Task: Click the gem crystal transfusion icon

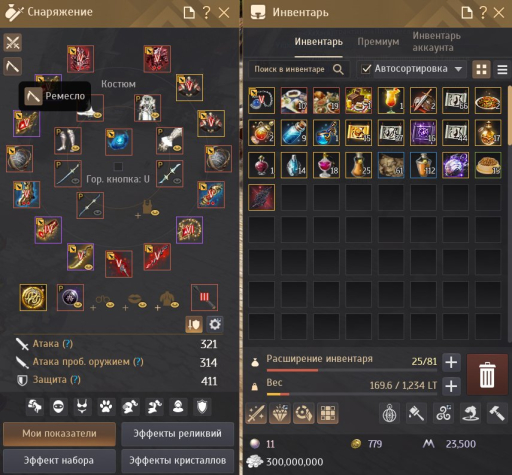Action: (x=279, y=413)
